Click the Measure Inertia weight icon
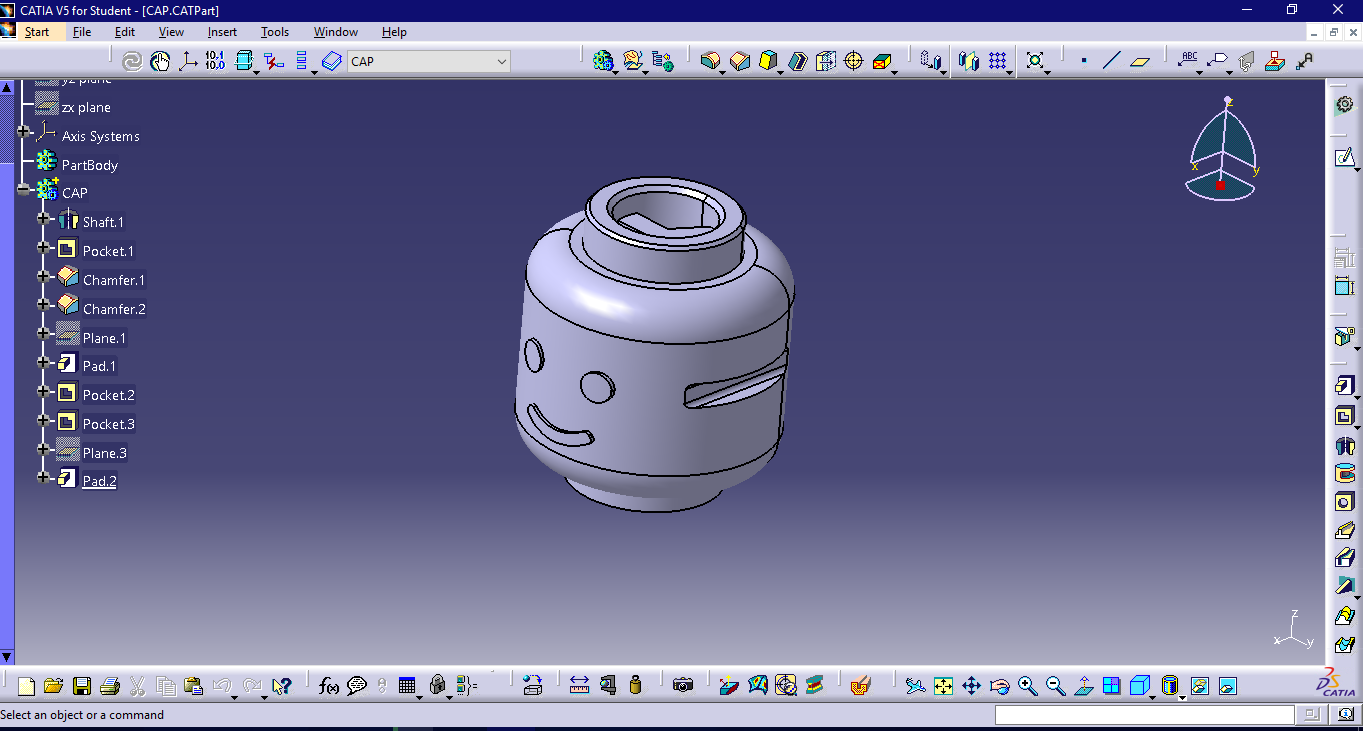 [x=635, y=686]
